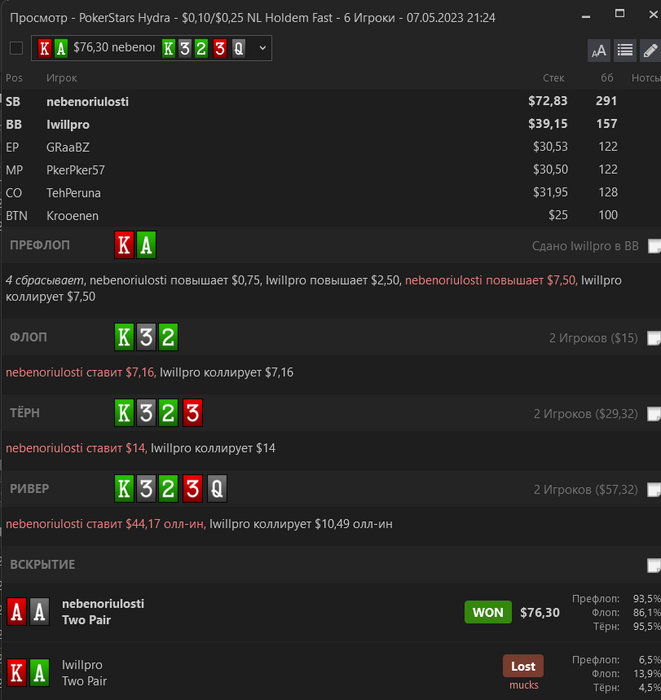Click the mucks label under Lost
Image resolution: width=661 pixels, height=700 pixels.
tap(524, 685)
